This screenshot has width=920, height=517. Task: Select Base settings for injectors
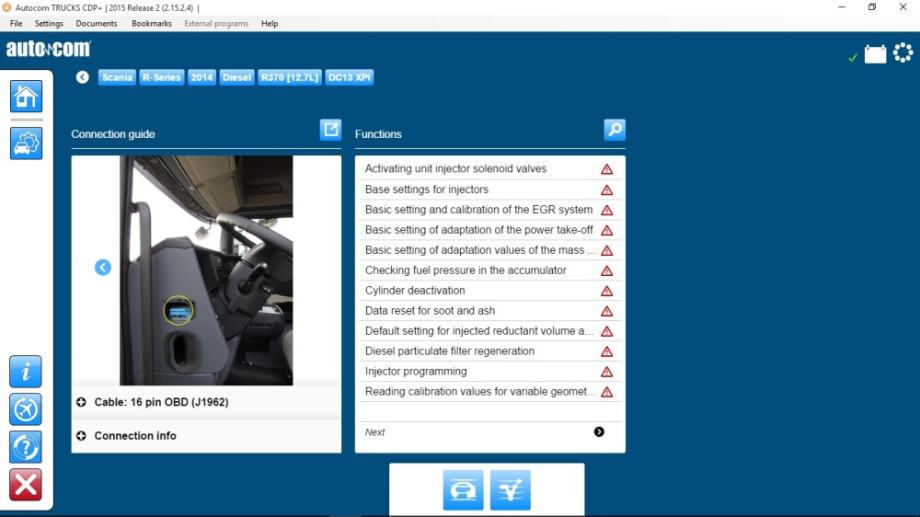click(x=490, y=190)
